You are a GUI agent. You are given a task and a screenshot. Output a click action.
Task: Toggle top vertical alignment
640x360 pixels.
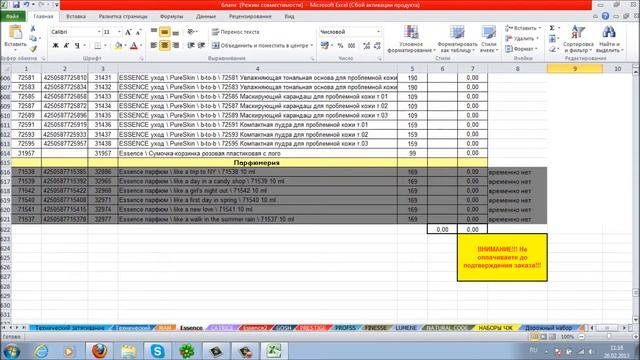[x=154, y=32]
